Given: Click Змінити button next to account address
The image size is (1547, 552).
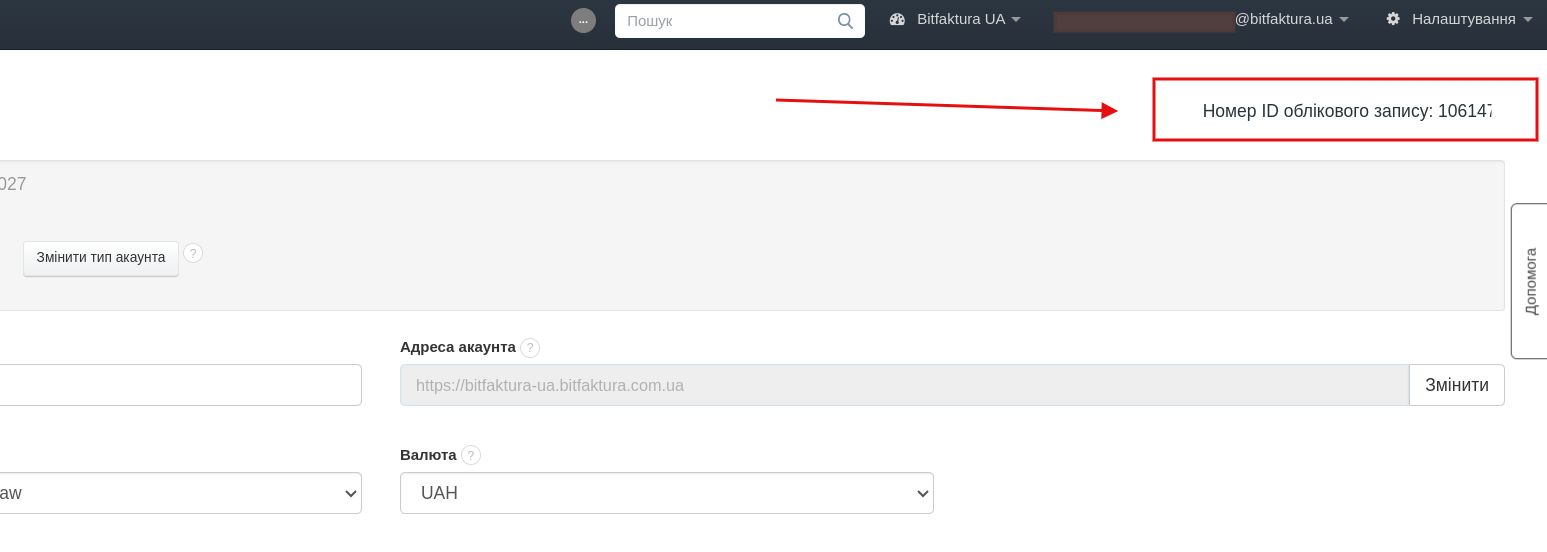Looking at the screenshot, I should coord(1456,385).
